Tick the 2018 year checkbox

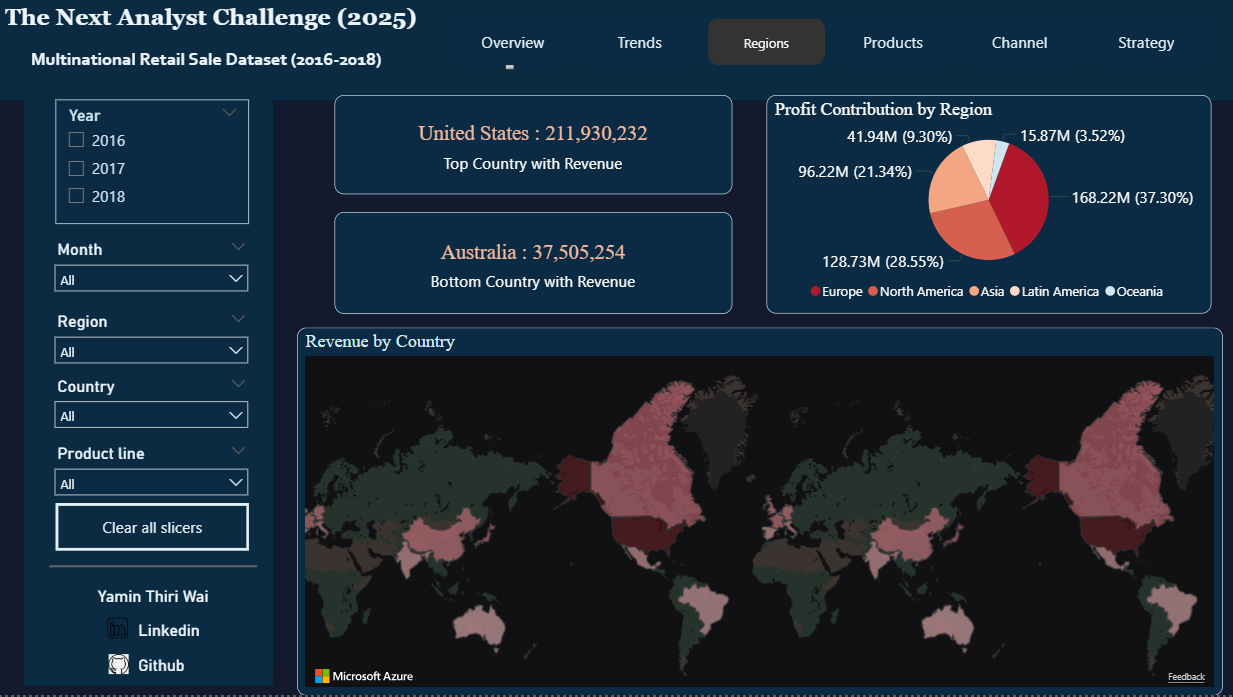(x=76, y=196)
